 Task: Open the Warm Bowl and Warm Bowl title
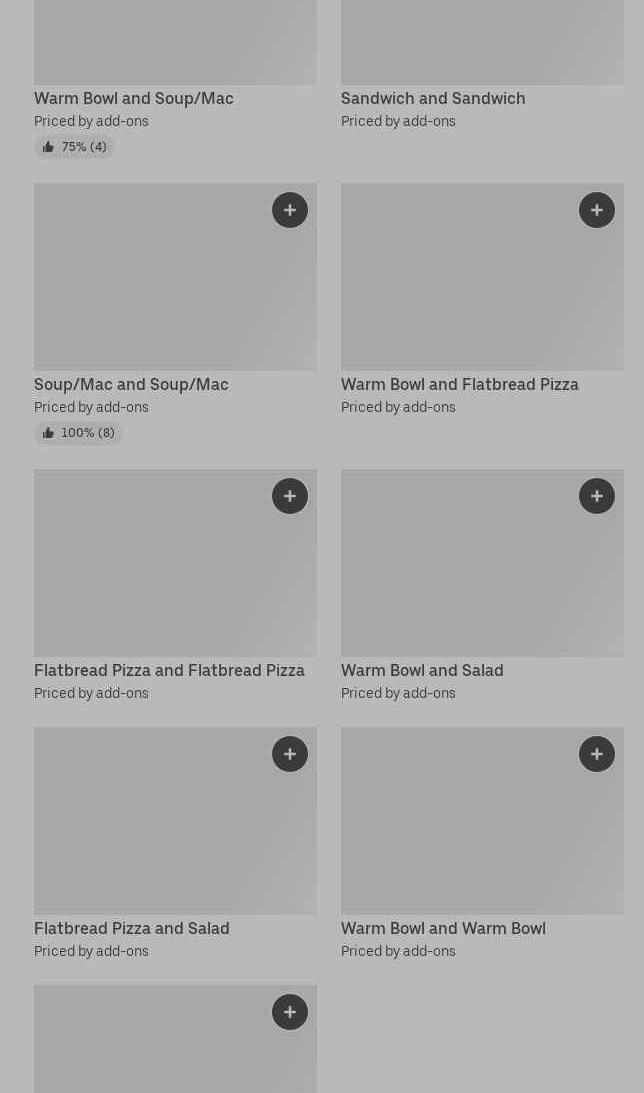(443, 928)
